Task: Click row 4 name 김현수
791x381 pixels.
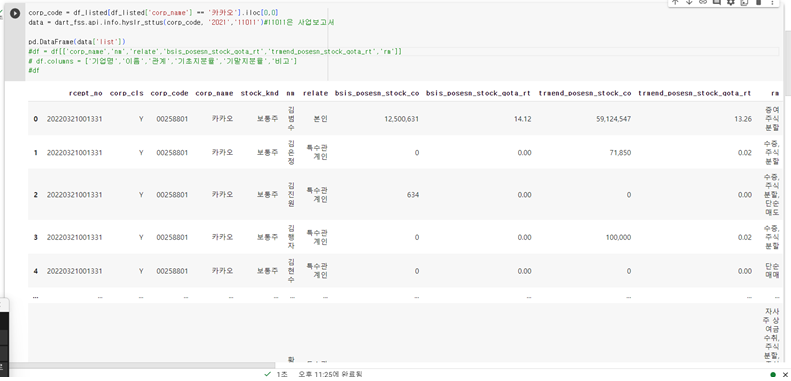Action: pyautogui.click(x=291, y=271)
